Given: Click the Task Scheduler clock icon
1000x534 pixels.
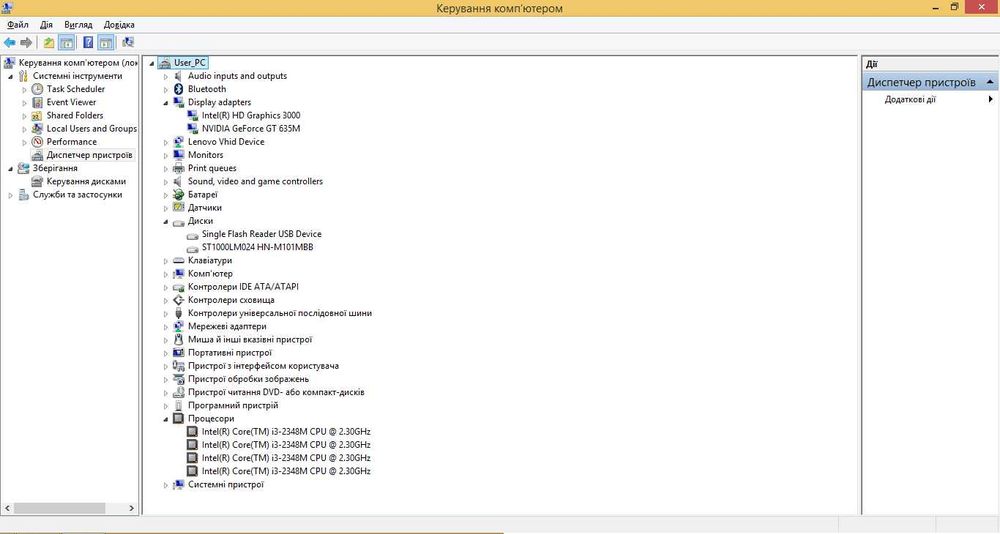Looking at the screenshot, I should [x=38, y=89].
